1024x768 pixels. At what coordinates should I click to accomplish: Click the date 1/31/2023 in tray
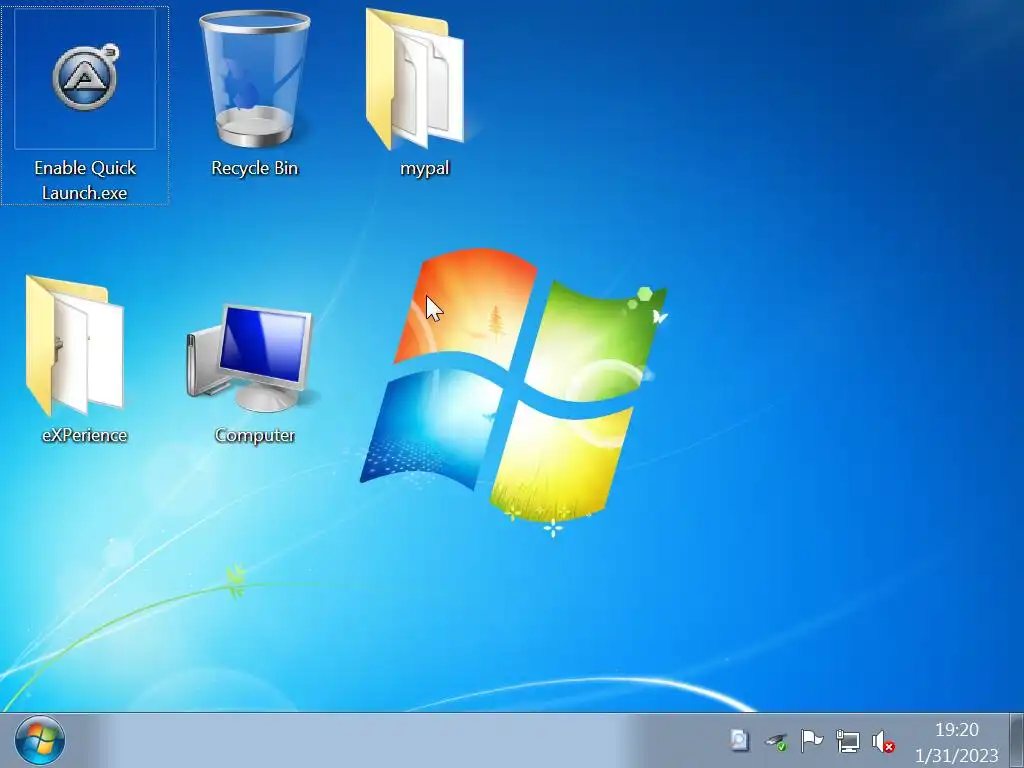pyautogui.click(x=957, y=756)
